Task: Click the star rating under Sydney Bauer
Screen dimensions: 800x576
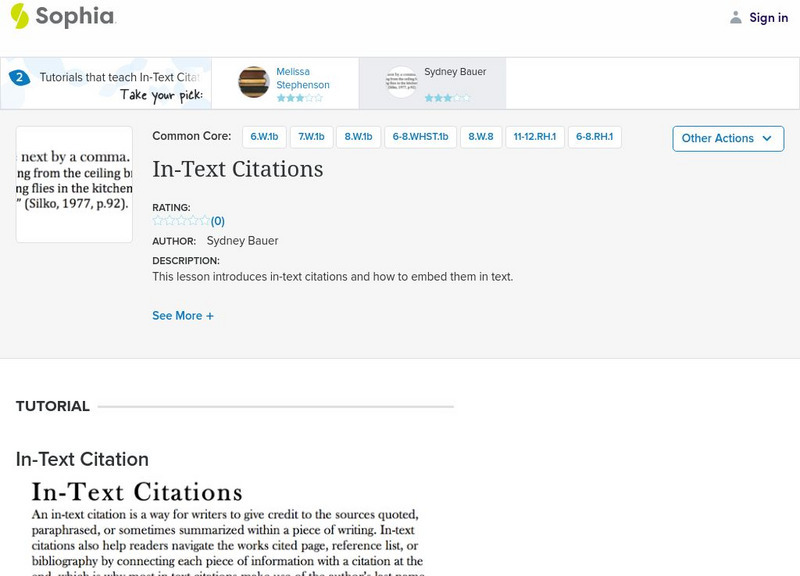Action: [x=447, y=98]
